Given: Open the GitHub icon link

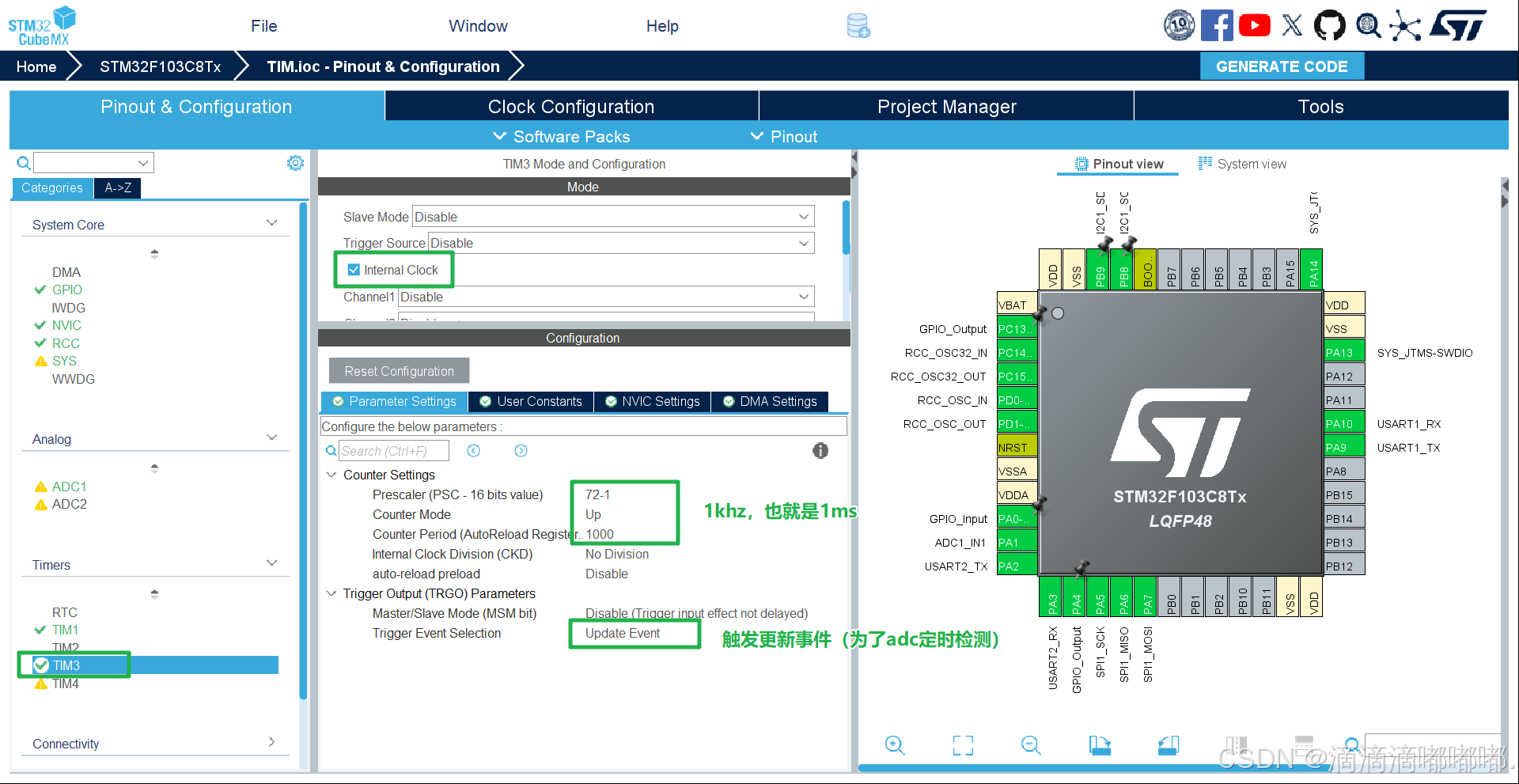Looking at the screenshot, I should [1329, 25].
